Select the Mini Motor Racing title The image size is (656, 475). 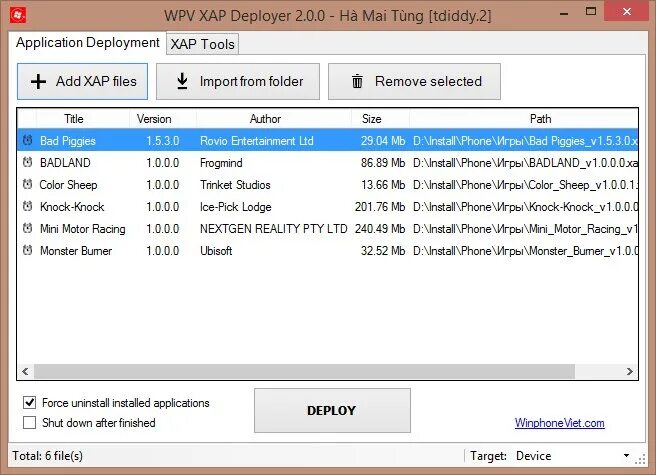82,229
